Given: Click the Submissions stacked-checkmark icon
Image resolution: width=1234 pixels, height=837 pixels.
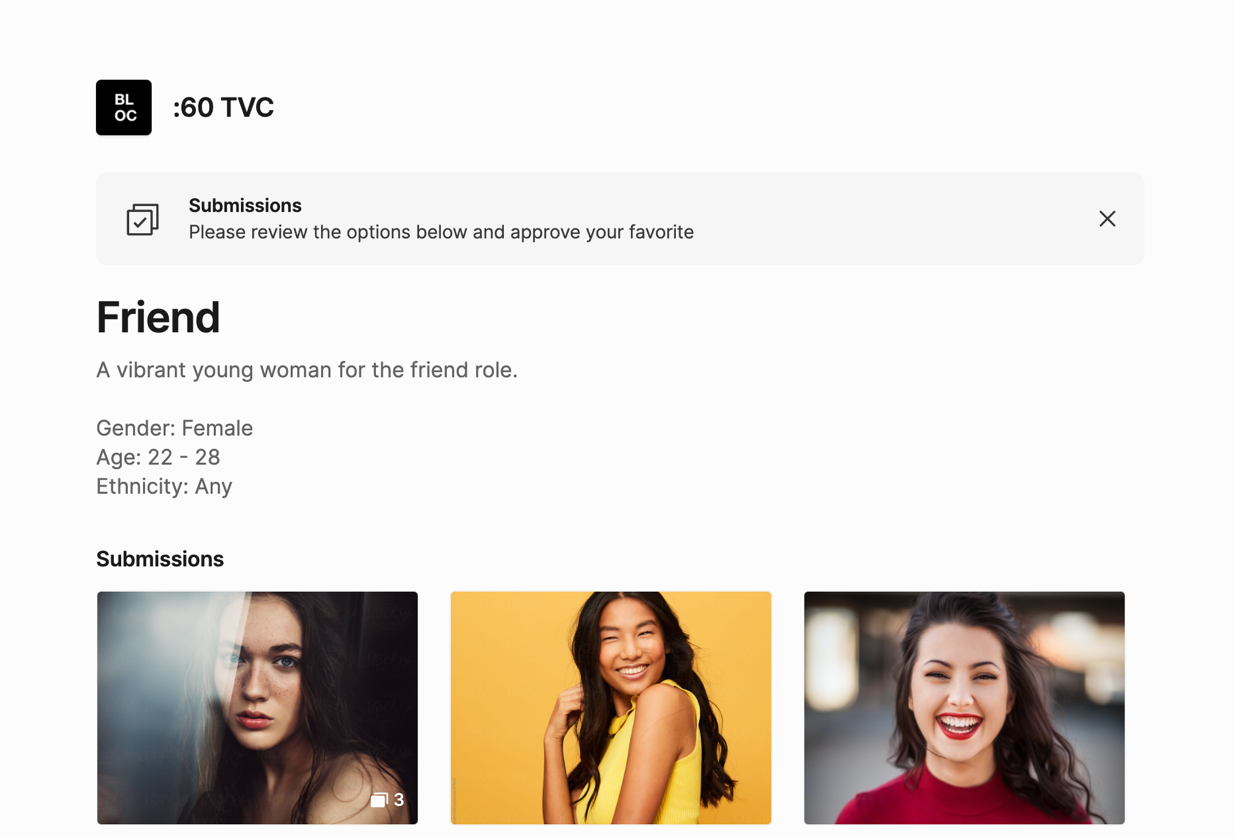Looking at the screenshot, I should (x=142, y=219).
